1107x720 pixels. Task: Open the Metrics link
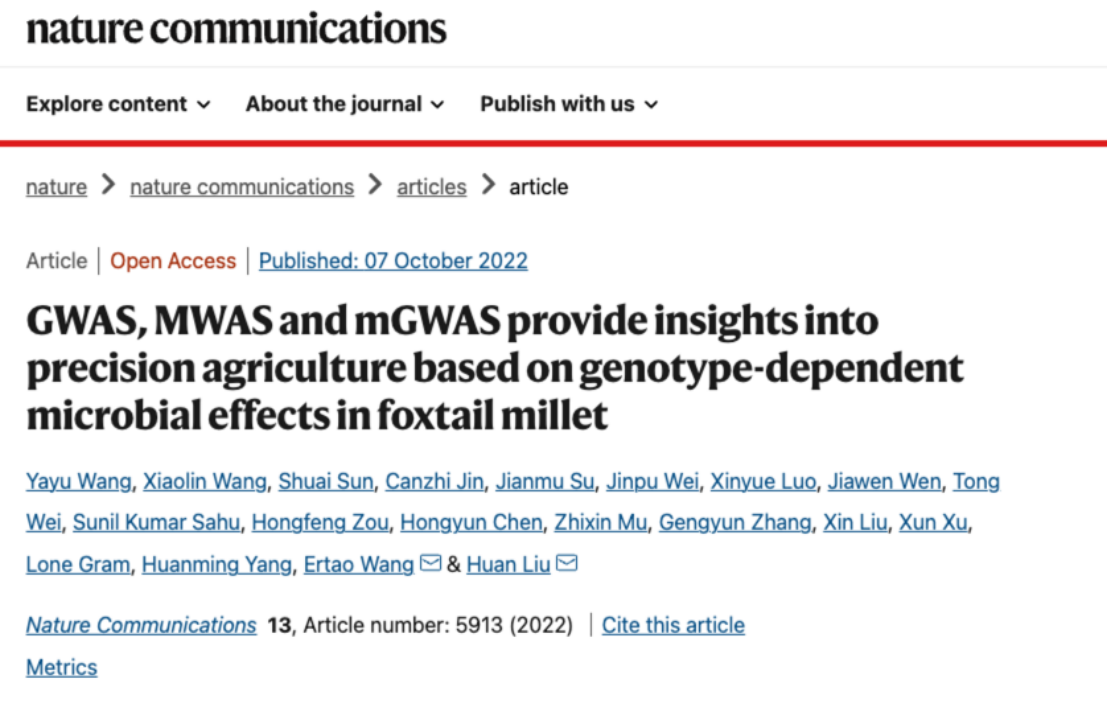click(x=61, y=667)
